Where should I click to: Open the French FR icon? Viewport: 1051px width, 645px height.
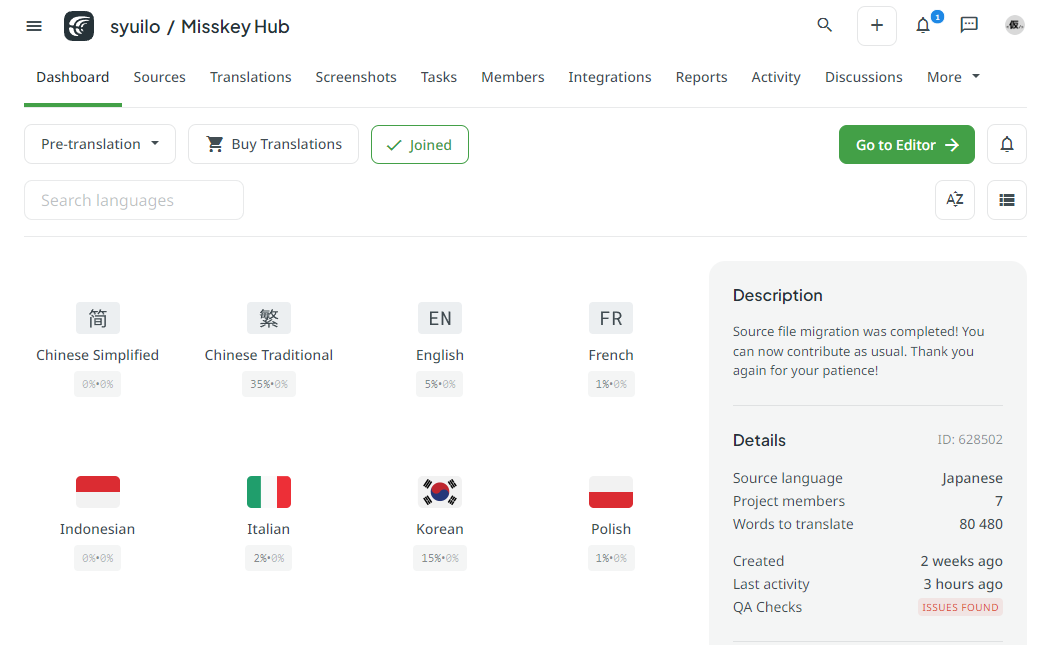tap(611, 318)
